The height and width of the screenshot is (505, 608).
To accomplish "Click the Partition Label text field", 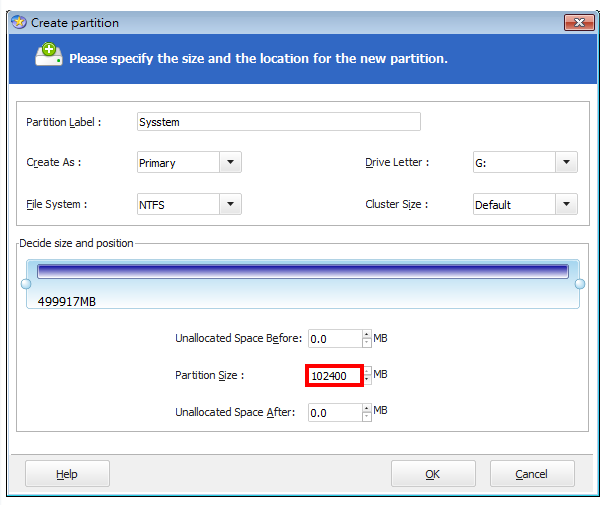I will pyautogui.click(x=278, y=122).
